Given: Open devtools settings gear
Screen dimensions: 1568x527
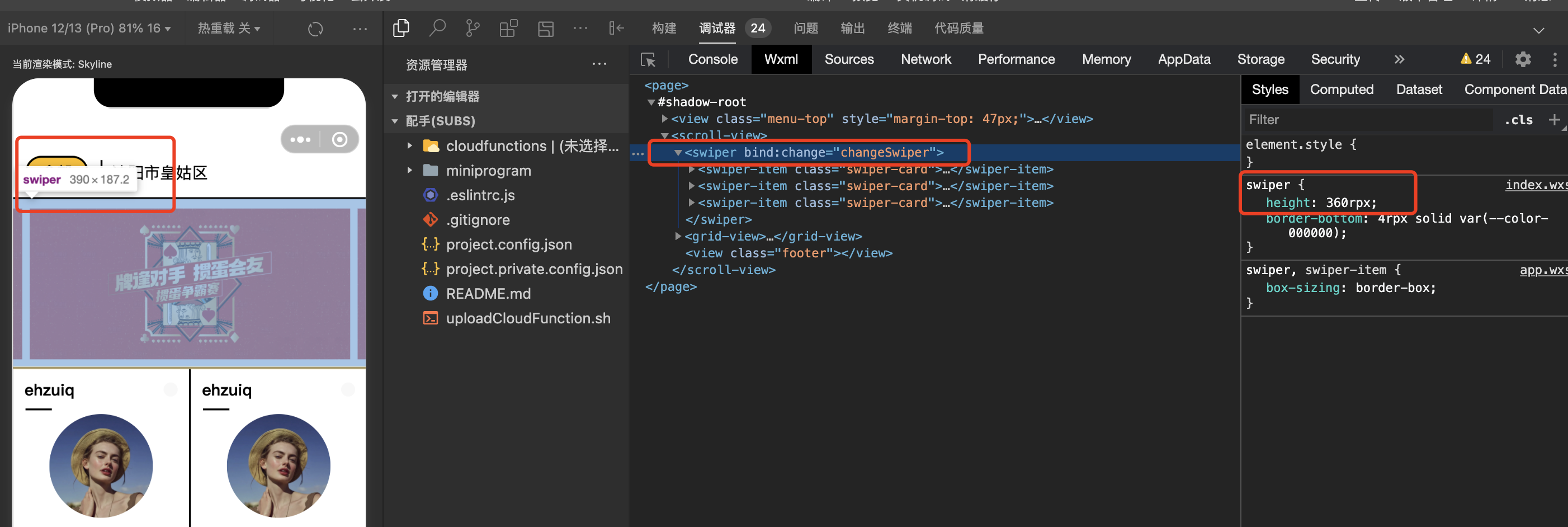Looking at the screenshot, I should tap(1523, 59).
